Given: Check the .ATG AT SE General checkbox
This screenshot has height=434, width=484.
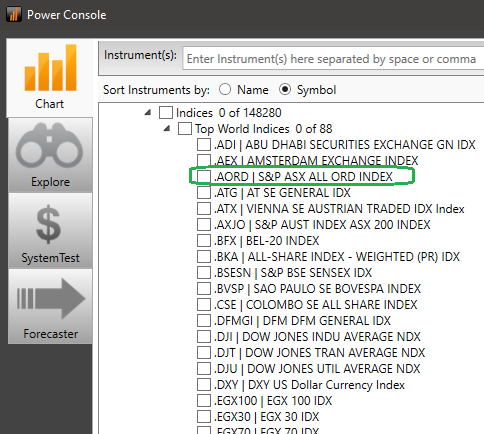Looking at the screenshot, I should (x=204, y=193).
